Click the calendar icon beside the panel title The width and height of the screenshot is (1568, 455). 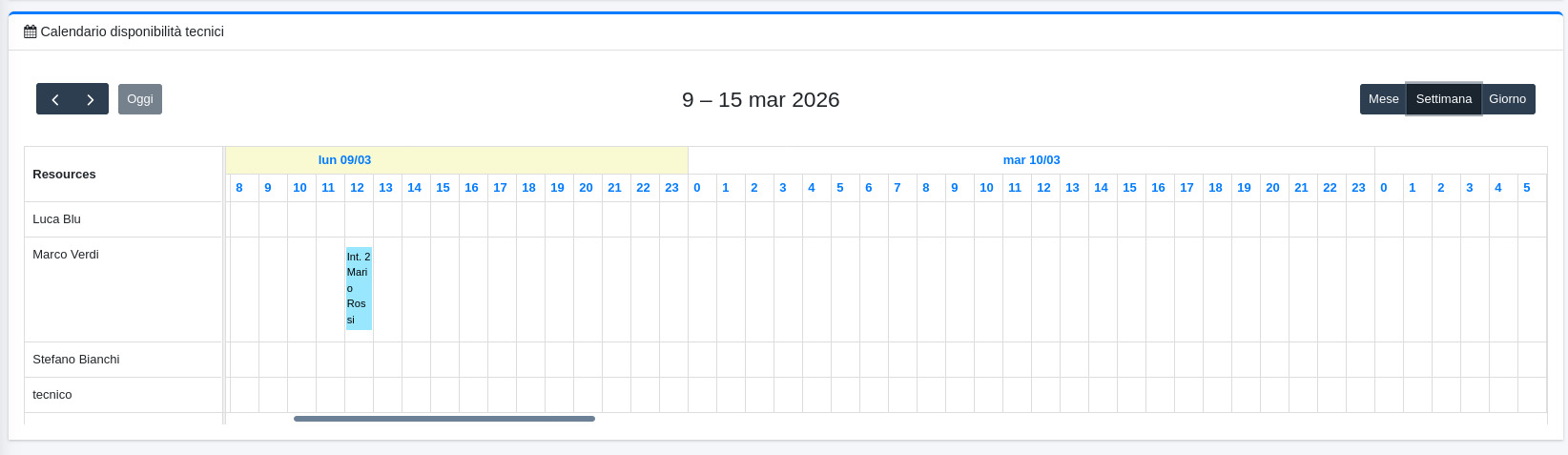click(x=31, y=31)
